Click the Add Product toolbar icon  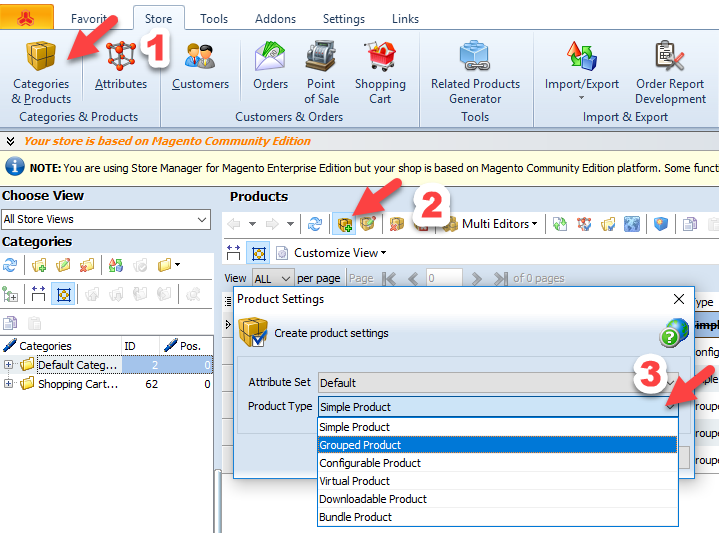click(x=344, y=224)
